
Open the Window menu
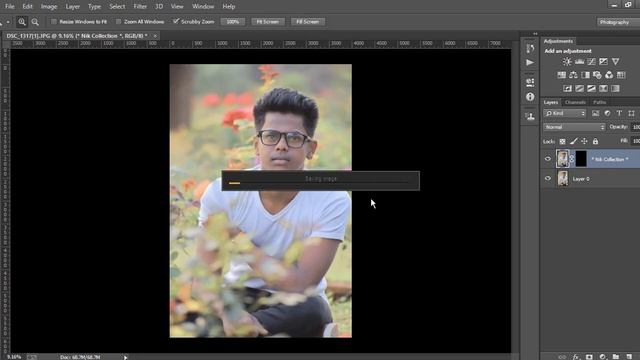[203, 7]
